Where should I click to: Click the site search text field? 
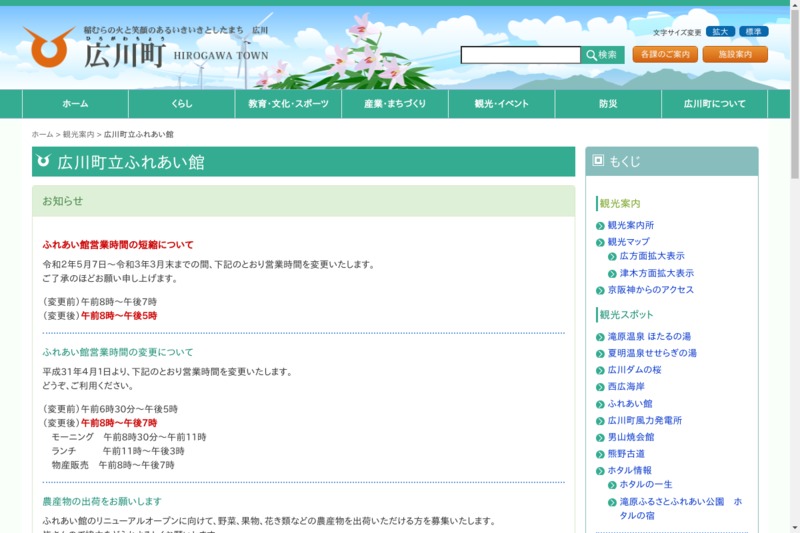[520, 55]
